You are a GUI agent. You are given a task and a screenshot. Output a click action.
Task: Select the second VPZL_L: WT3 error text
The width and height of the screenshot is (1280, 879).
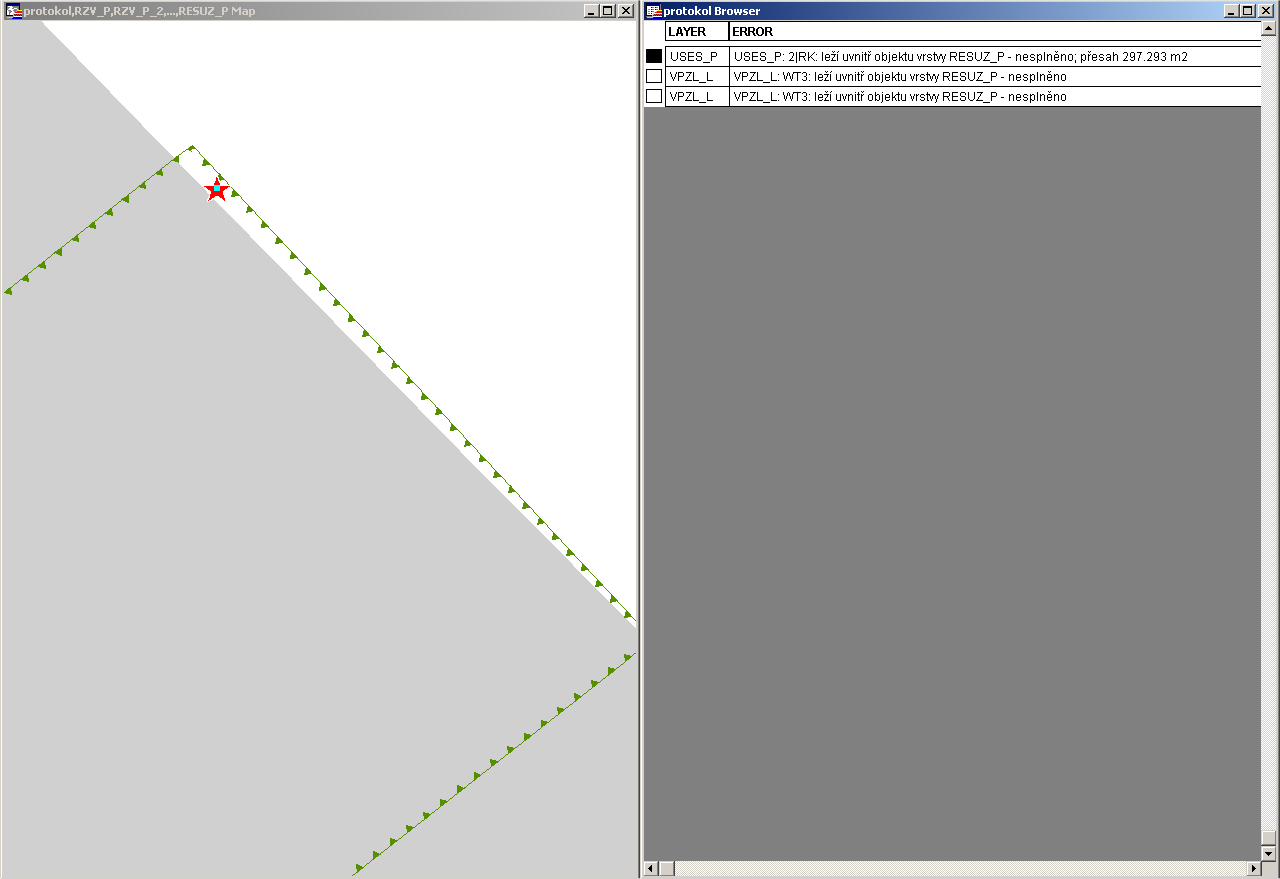click(x=900, y=97)
